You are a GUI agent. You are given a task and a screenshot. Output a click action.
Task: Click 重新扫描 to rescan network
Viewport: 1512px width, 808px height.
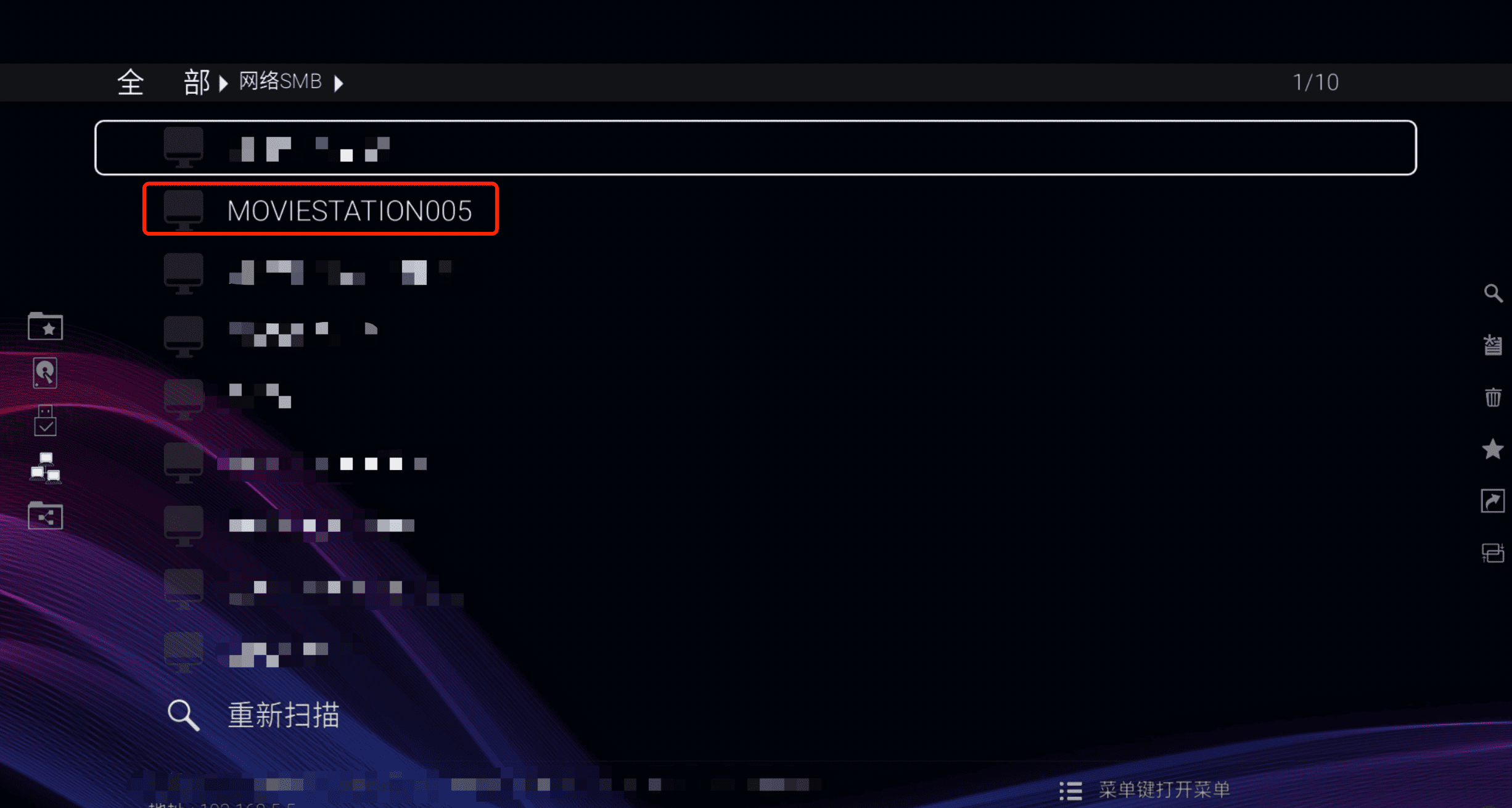[284, 715]
